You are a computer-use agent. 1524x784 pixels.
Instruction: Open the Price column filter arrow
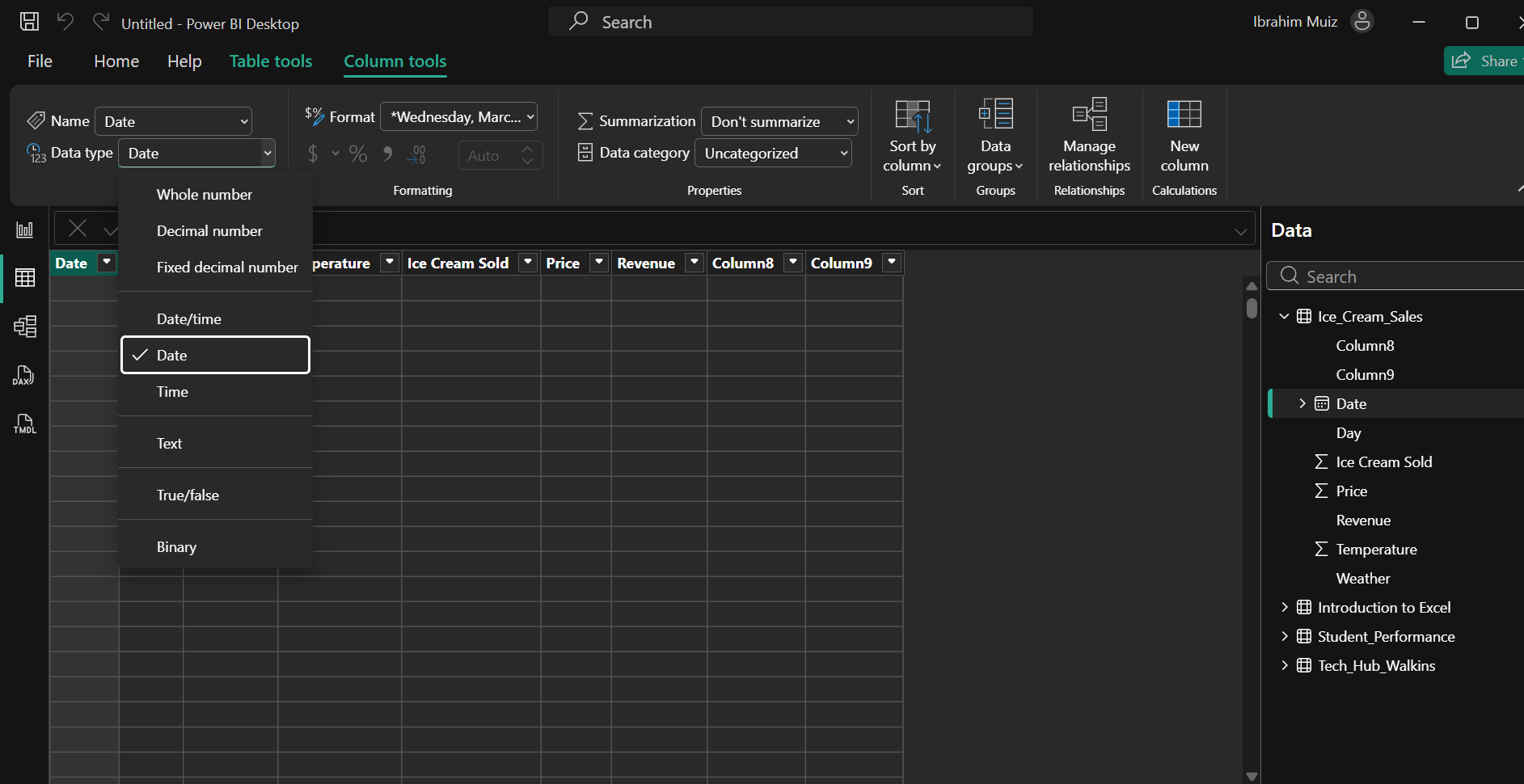(599, 262)
